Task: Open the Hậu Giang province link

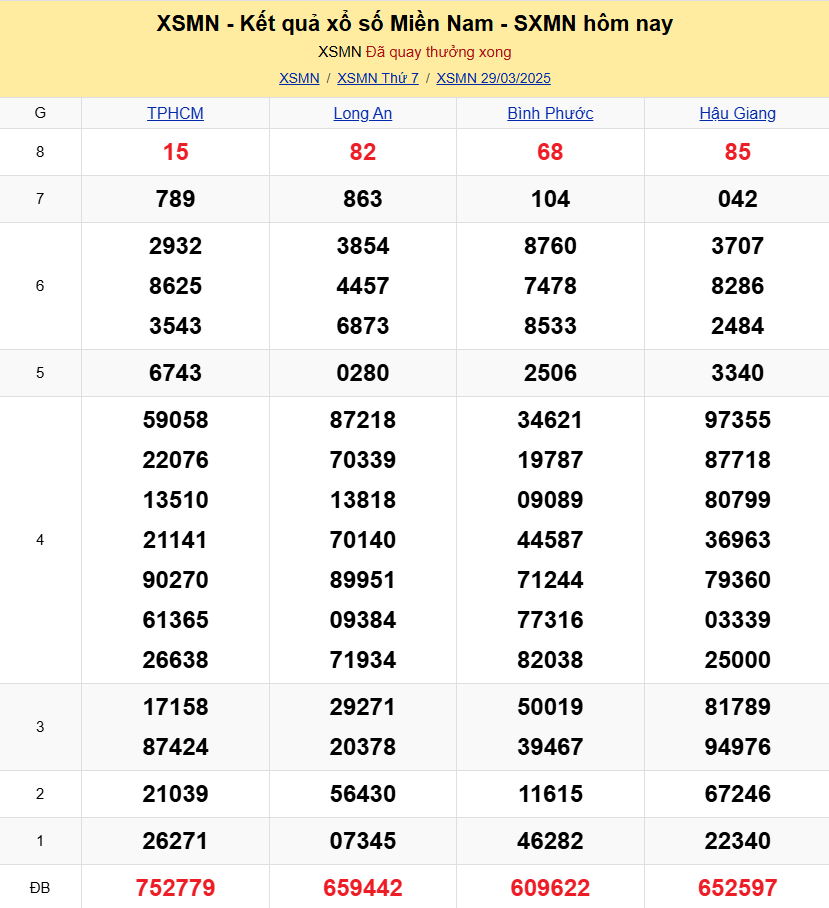Action: tap(737, 113)
